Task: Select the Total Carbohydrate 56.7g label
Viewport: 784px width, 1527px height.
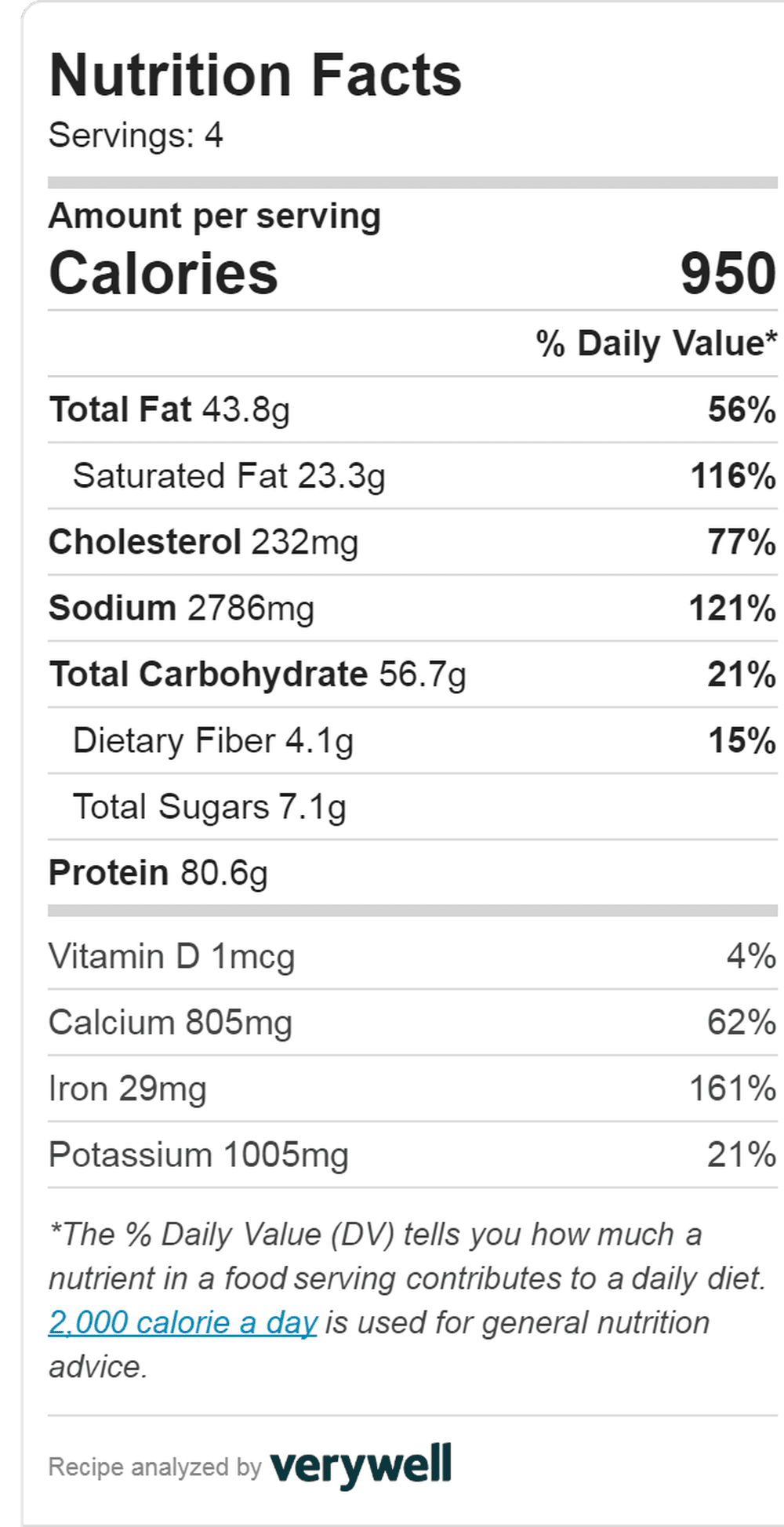Action: [257, 674]
